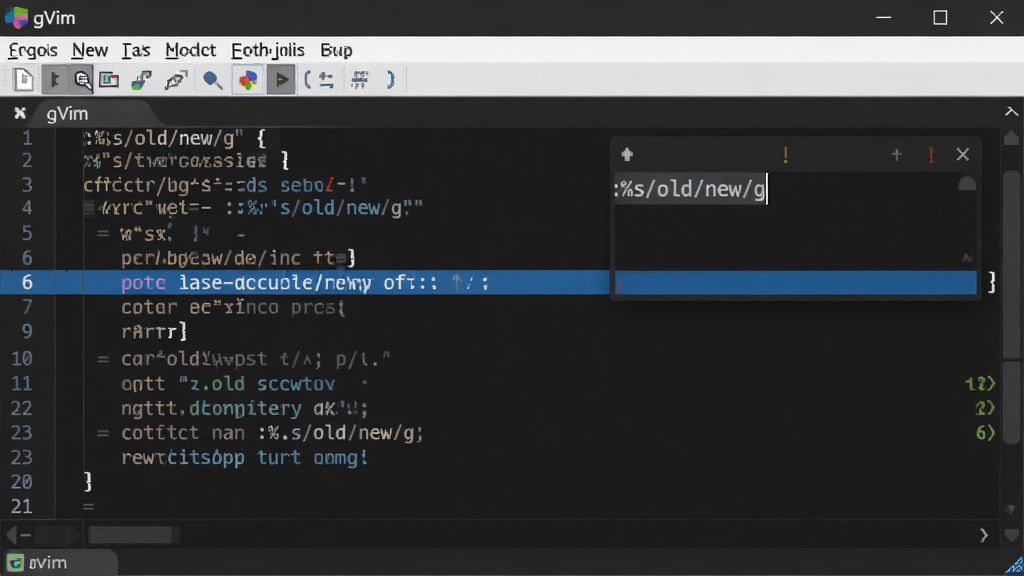
Task: Click the new file icon in toolbar
Action: pyautogui.click(x=24, y=80)
